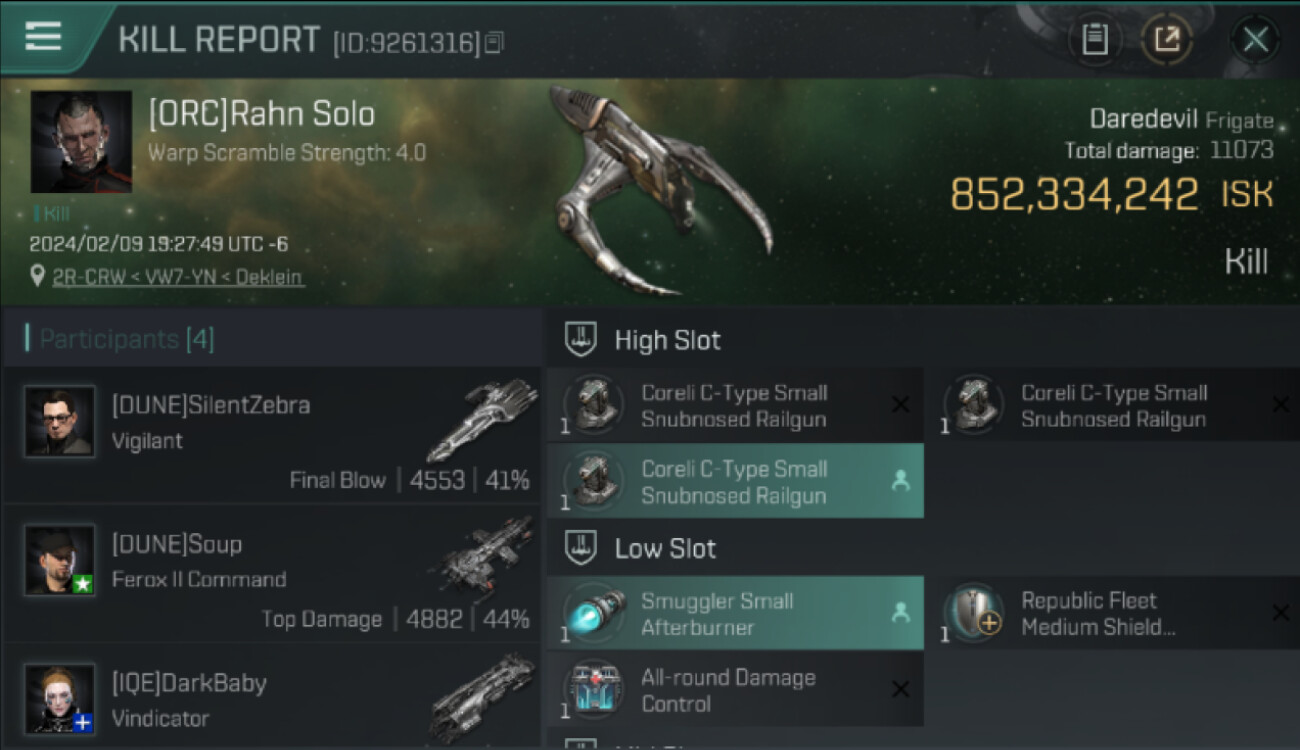The image size is (1300, 750).
Task: Close the kill report panel
Action: point(1255,40)
